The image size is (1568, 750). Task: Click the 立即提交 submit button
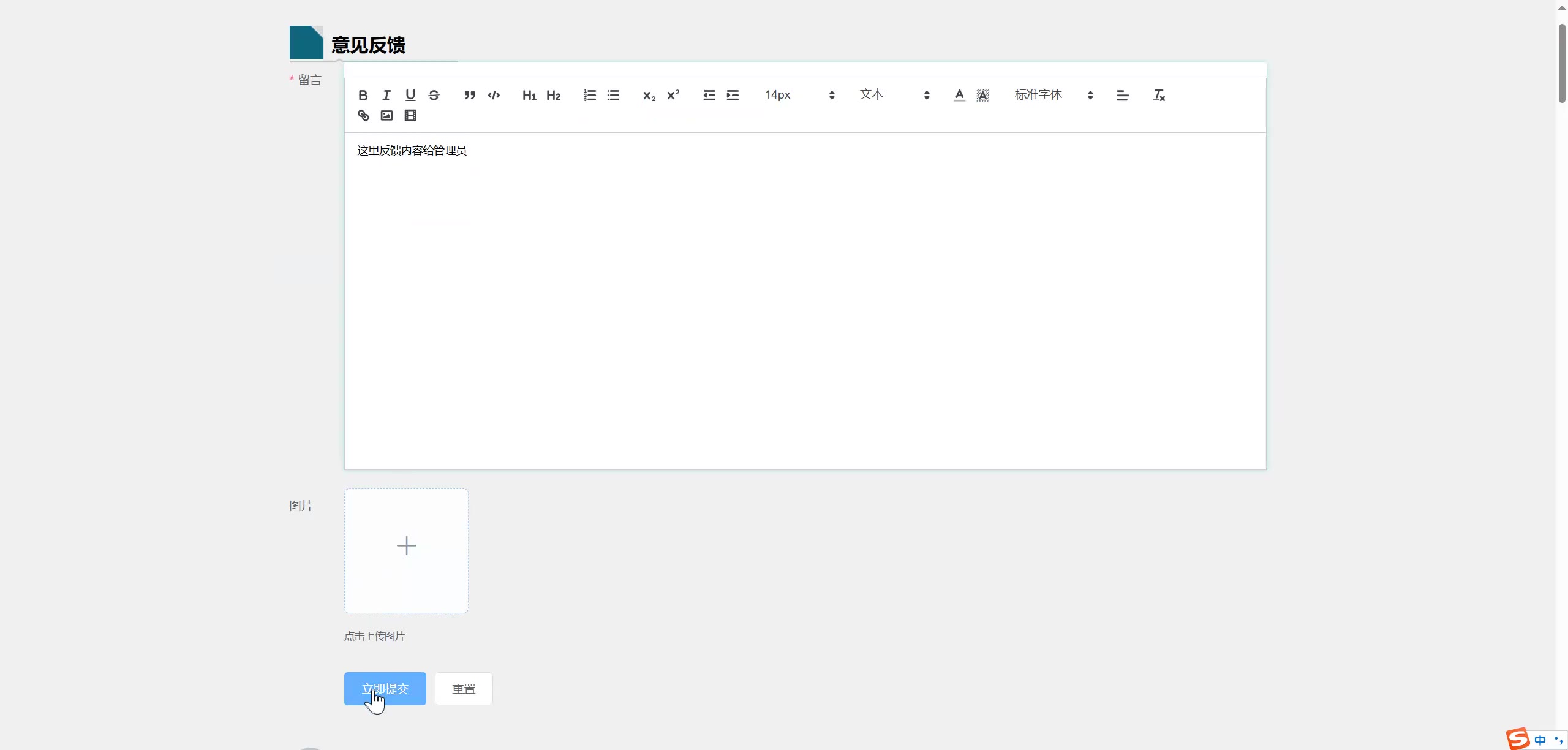click(385, 689)
